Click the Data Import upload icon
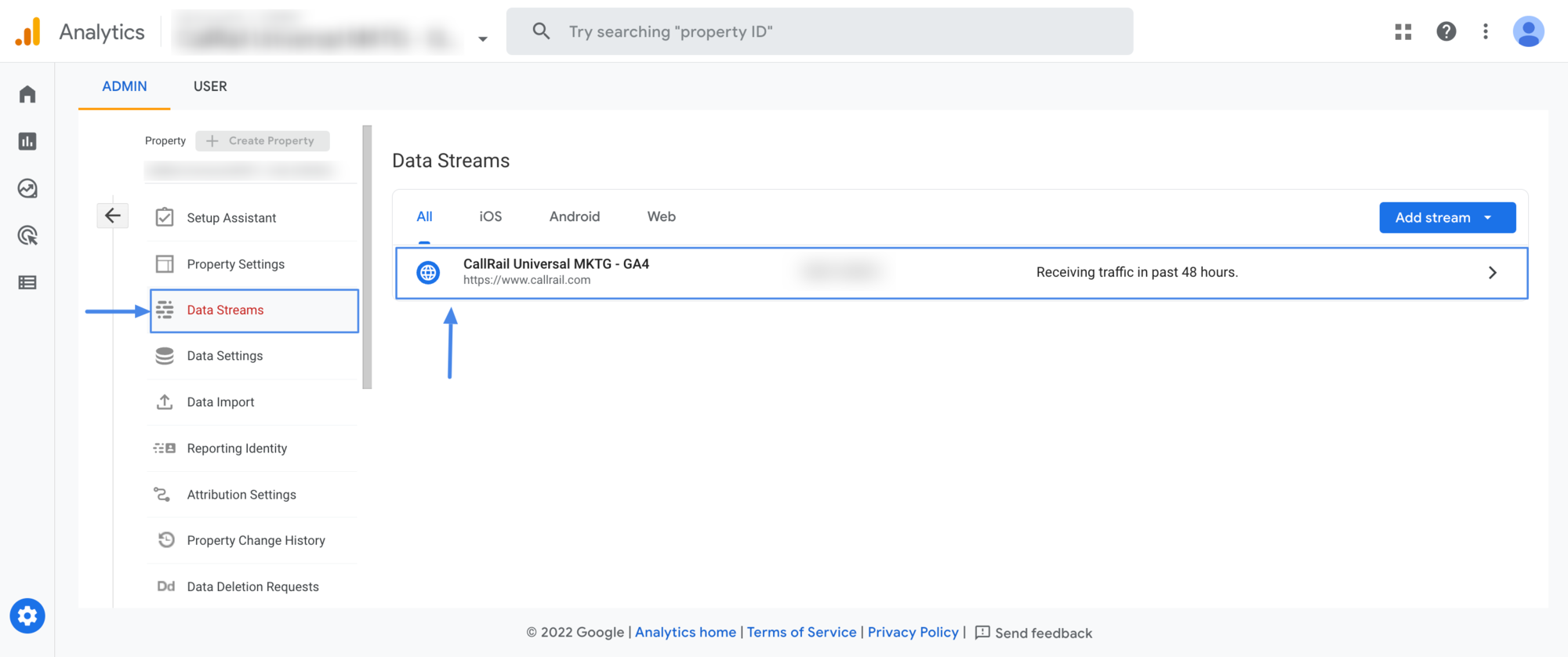 [165, 402]
